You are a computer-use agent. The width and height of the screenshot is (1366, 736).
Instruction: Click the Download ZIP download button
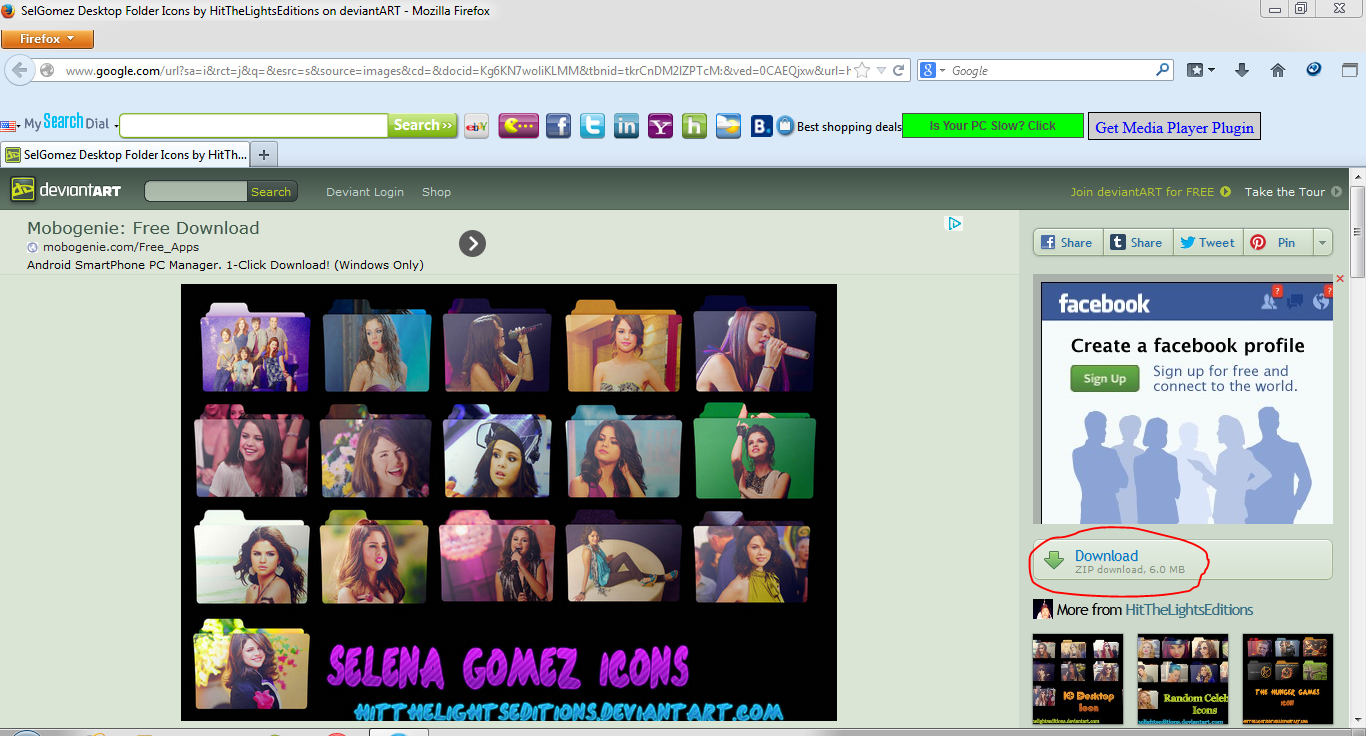(1183, 560)
